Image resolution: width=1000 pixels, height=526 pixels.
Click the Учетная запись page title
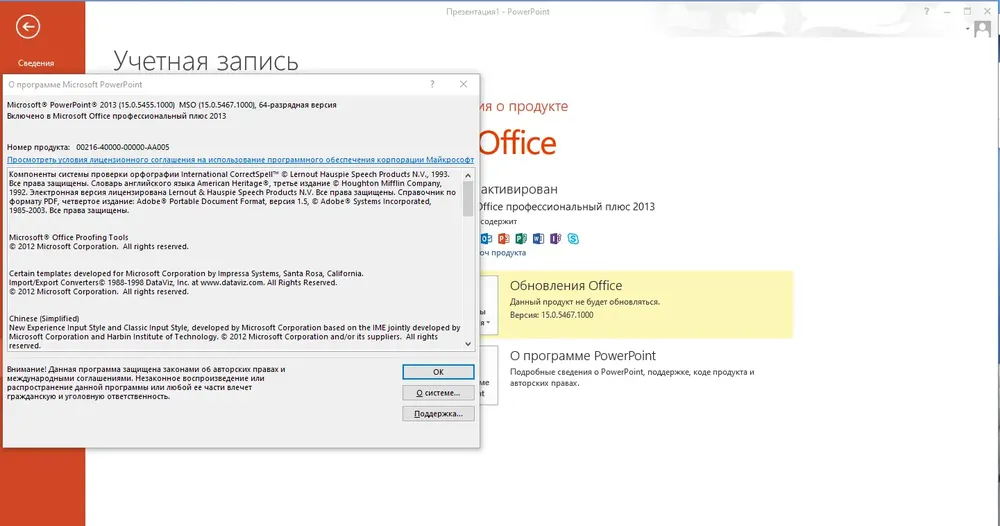[206, 61]
